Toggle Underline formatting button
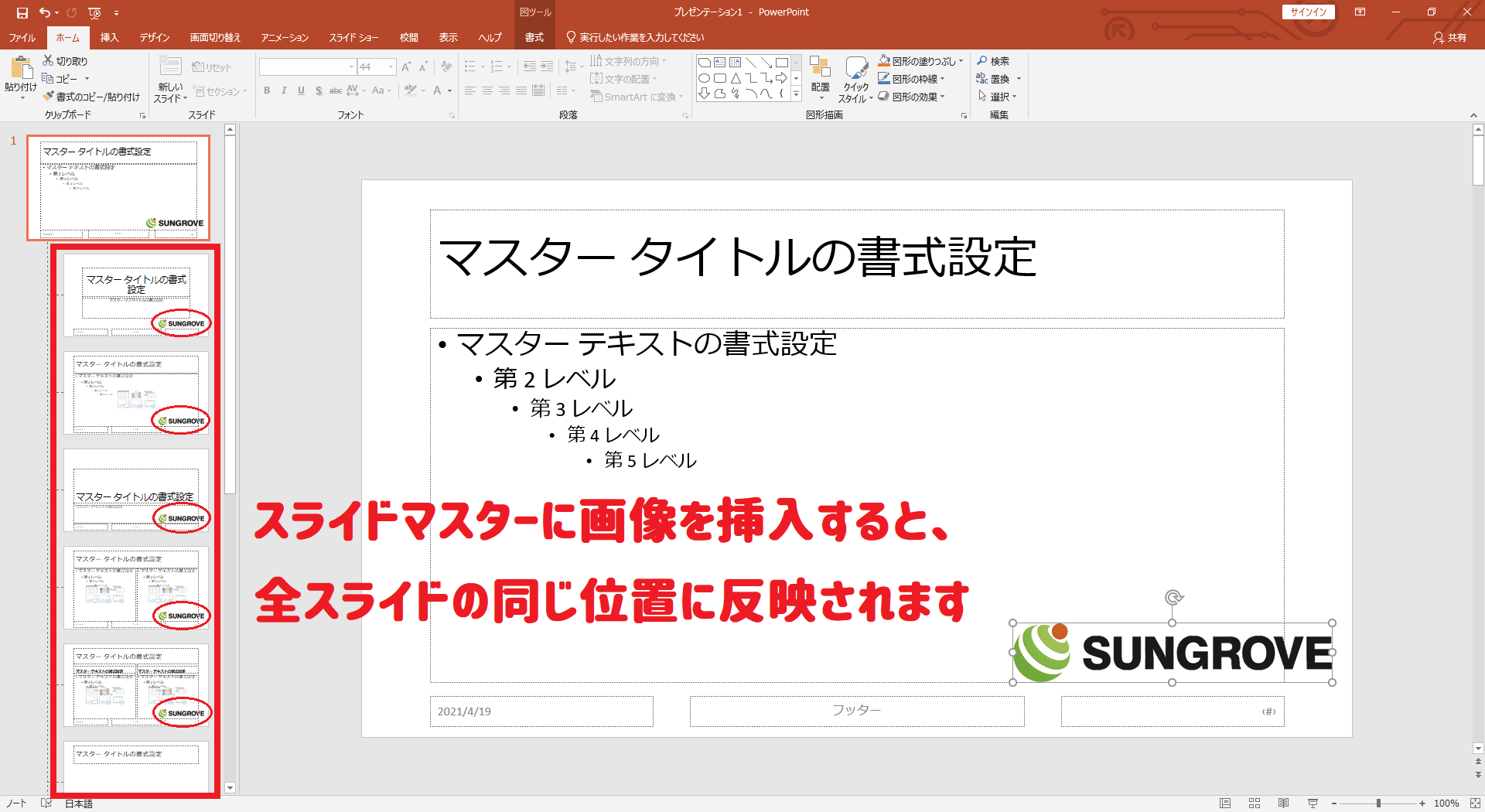The width and height of the screenshot is (1485, 812). click(x=301, y=90)
